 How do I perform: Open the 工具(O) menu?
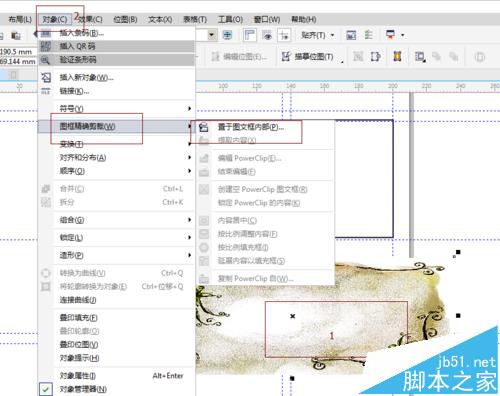click(x=230, y=19)
